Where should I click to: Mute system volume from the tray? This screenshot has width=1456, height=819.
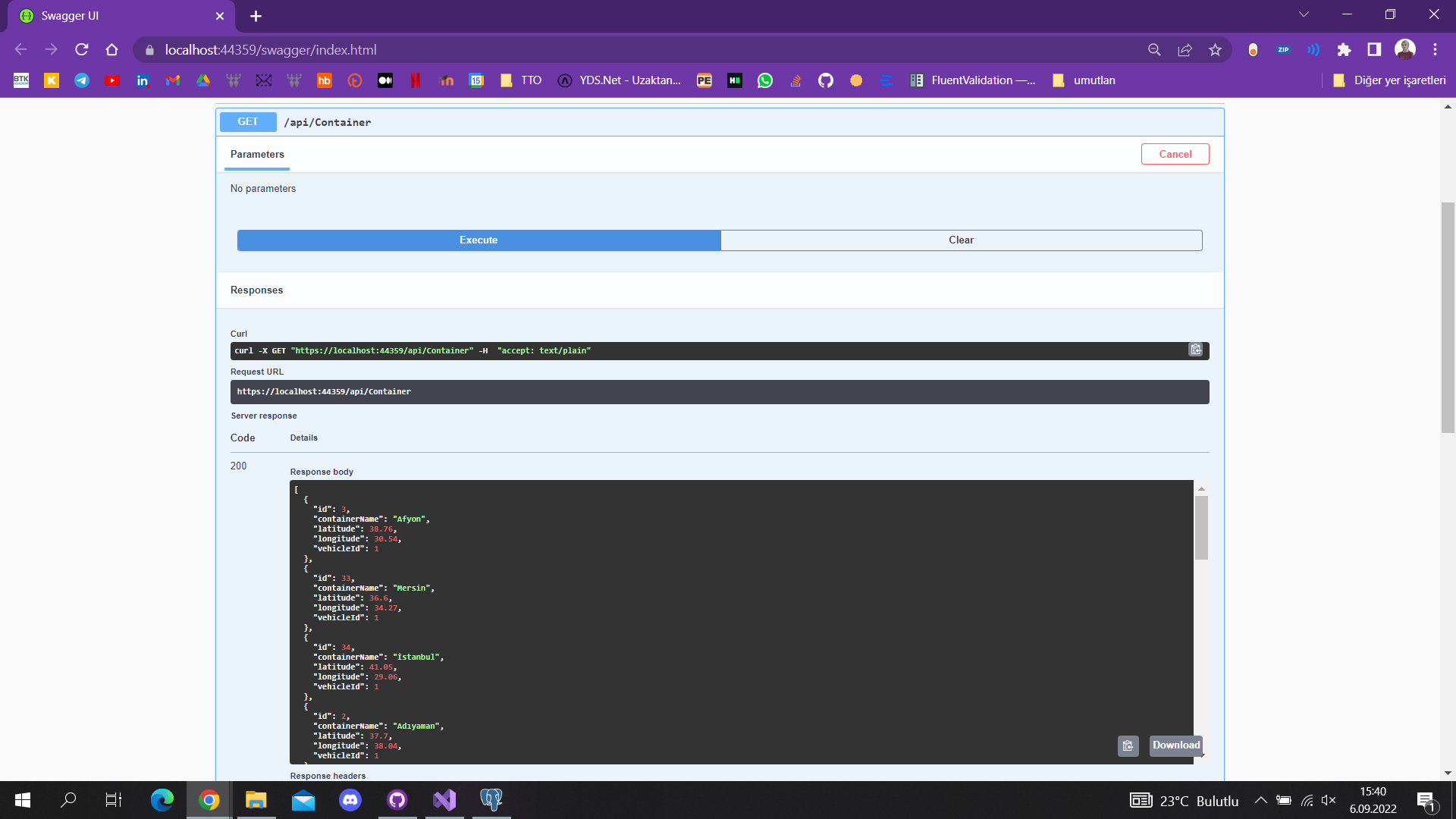point(1329,800)
